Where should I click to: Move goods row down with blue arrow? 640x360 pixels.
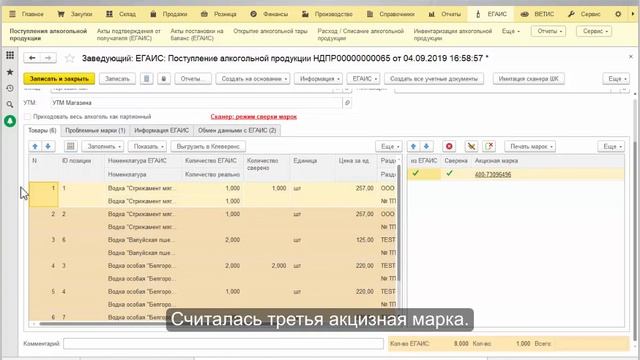pyautogui.click(x=48, y=146)
